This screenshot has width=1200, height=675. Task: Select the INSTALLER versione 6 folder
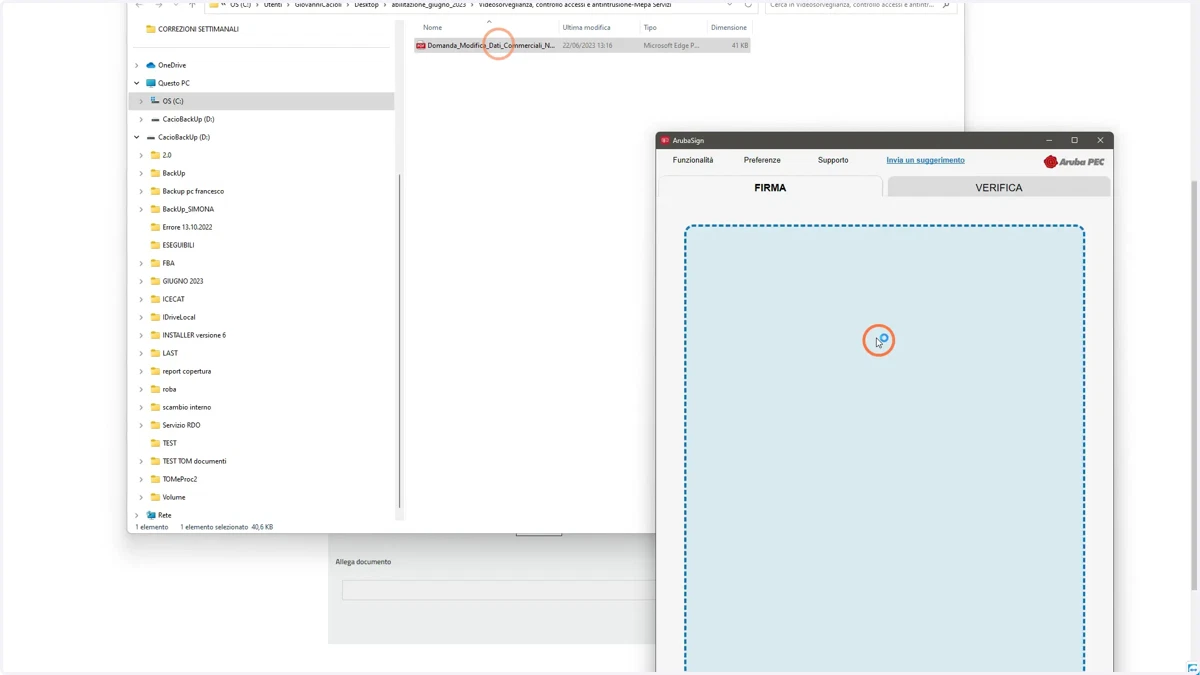(194, 335)
